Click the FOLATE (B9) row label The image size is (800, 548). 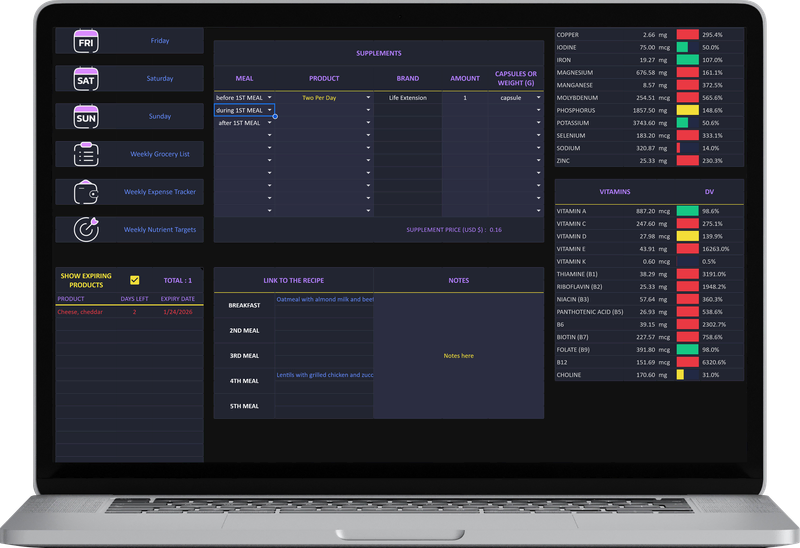[573, 350]
